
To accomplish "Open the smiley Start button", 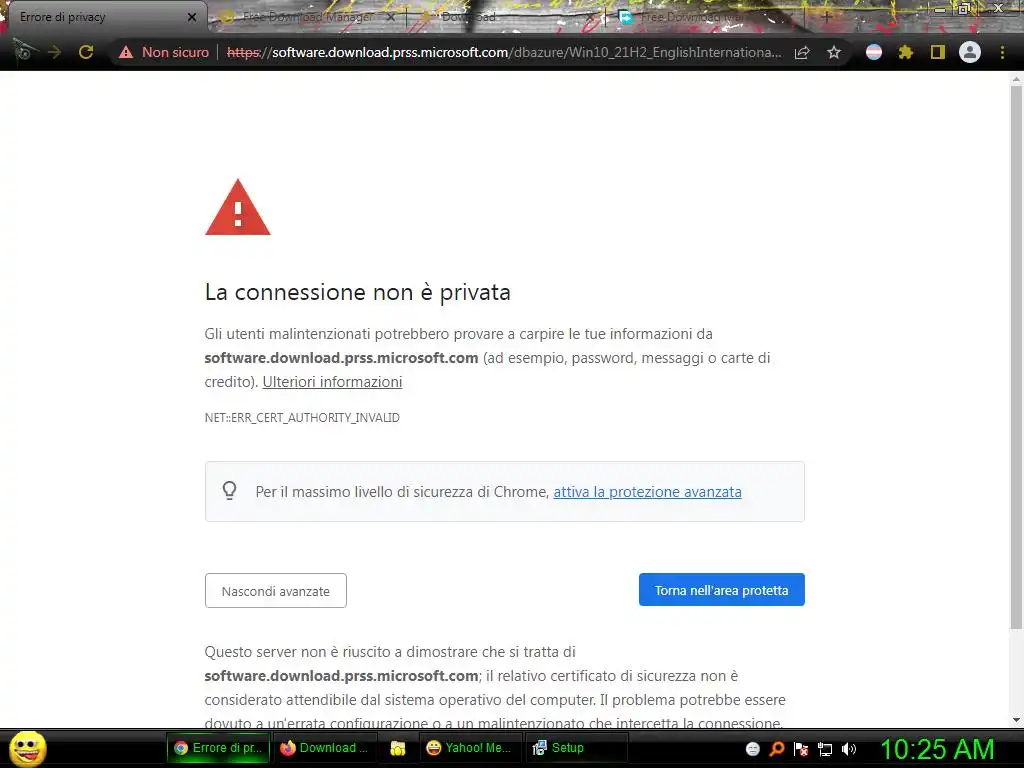I will (27, 748).
